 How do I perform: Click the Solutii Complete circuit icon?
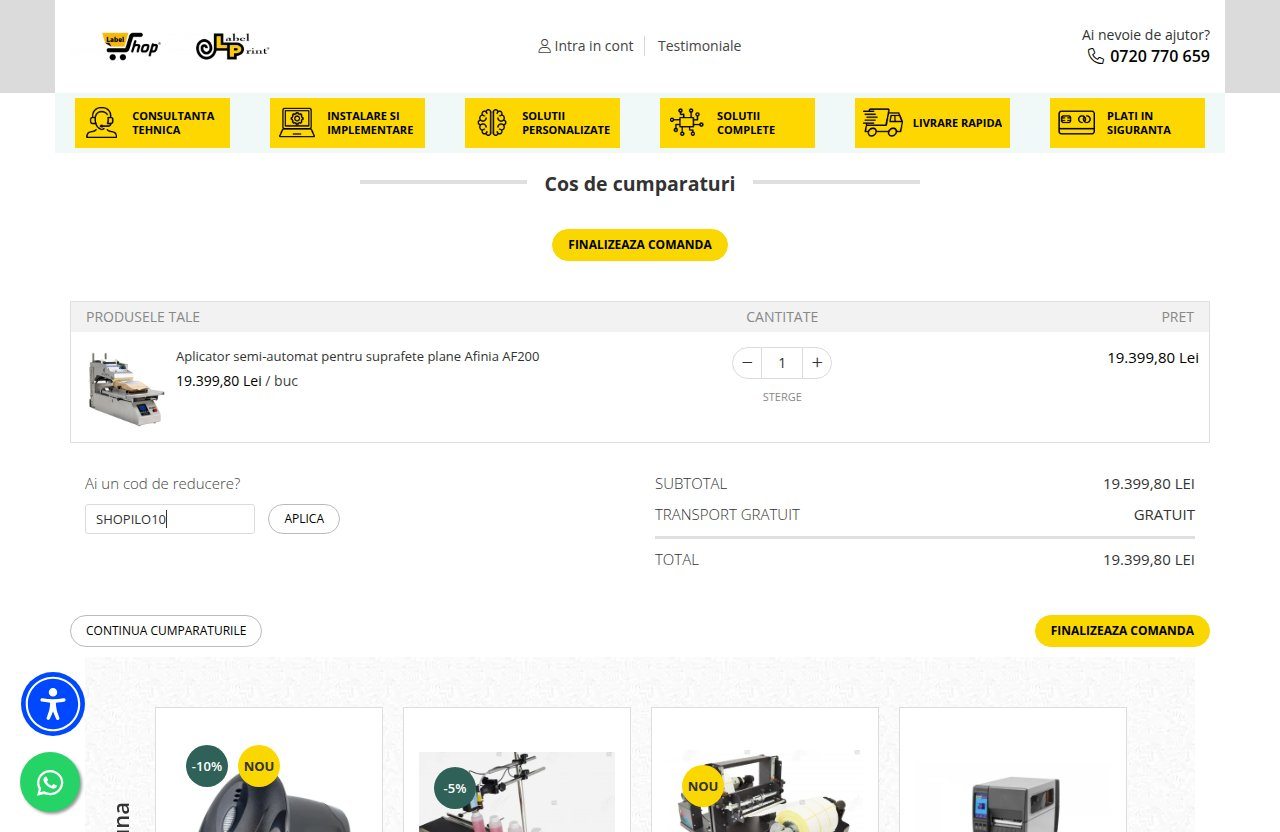point(686,123)
